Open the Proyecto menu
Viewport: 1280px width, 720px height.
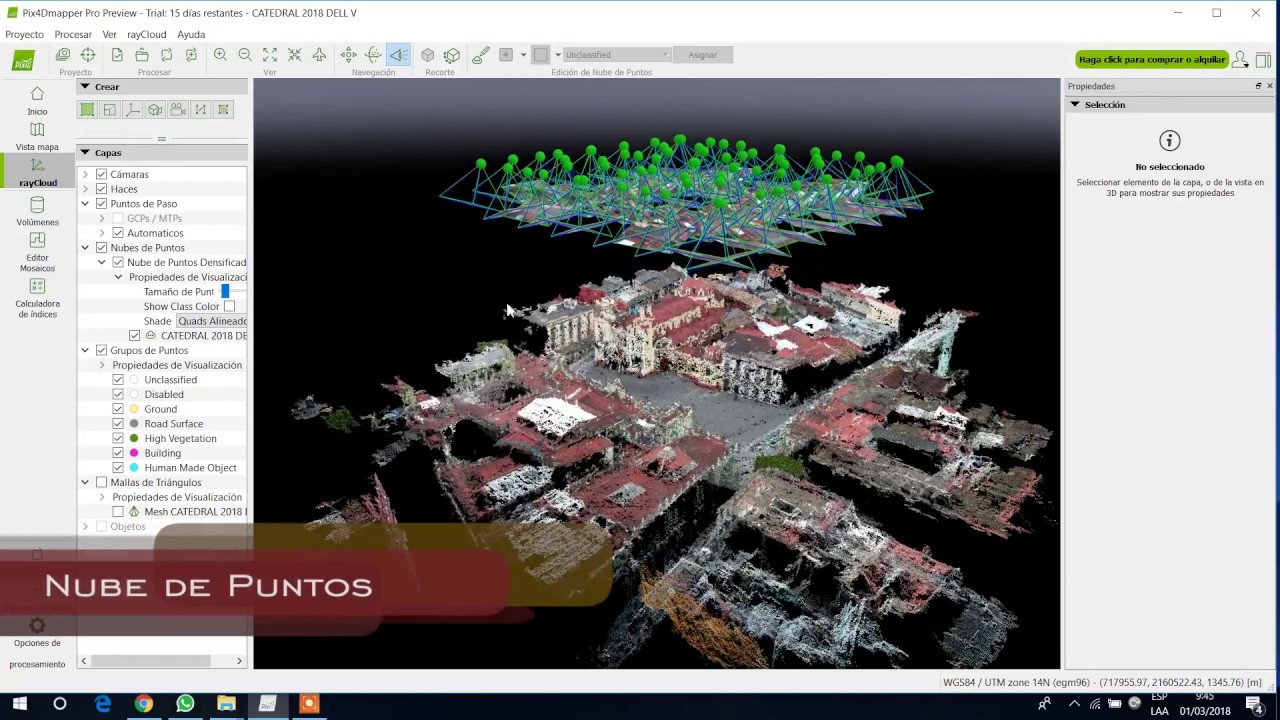coord(25,34)
